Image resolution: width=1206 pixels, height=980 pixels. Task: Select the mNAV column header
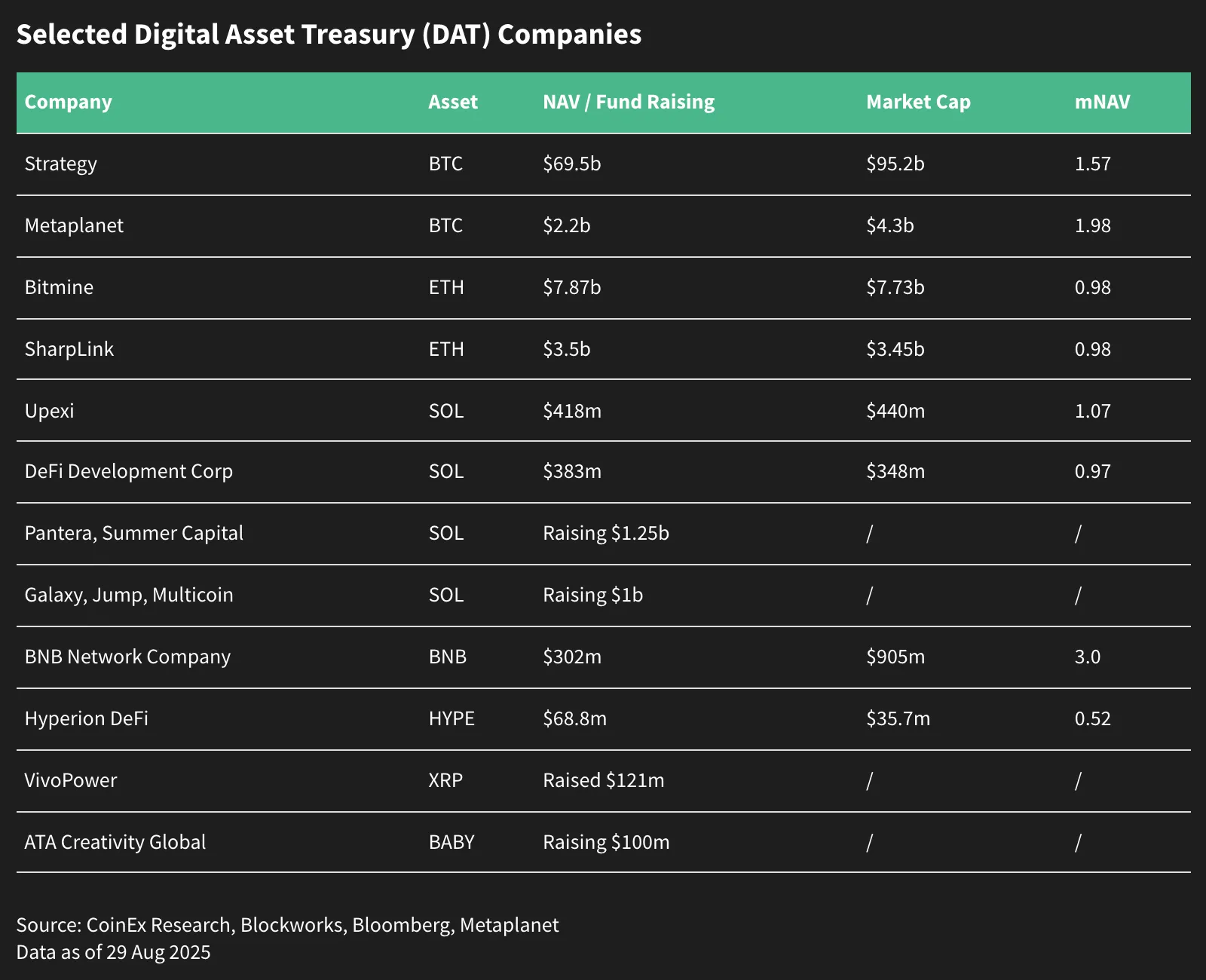point(1102,102)
